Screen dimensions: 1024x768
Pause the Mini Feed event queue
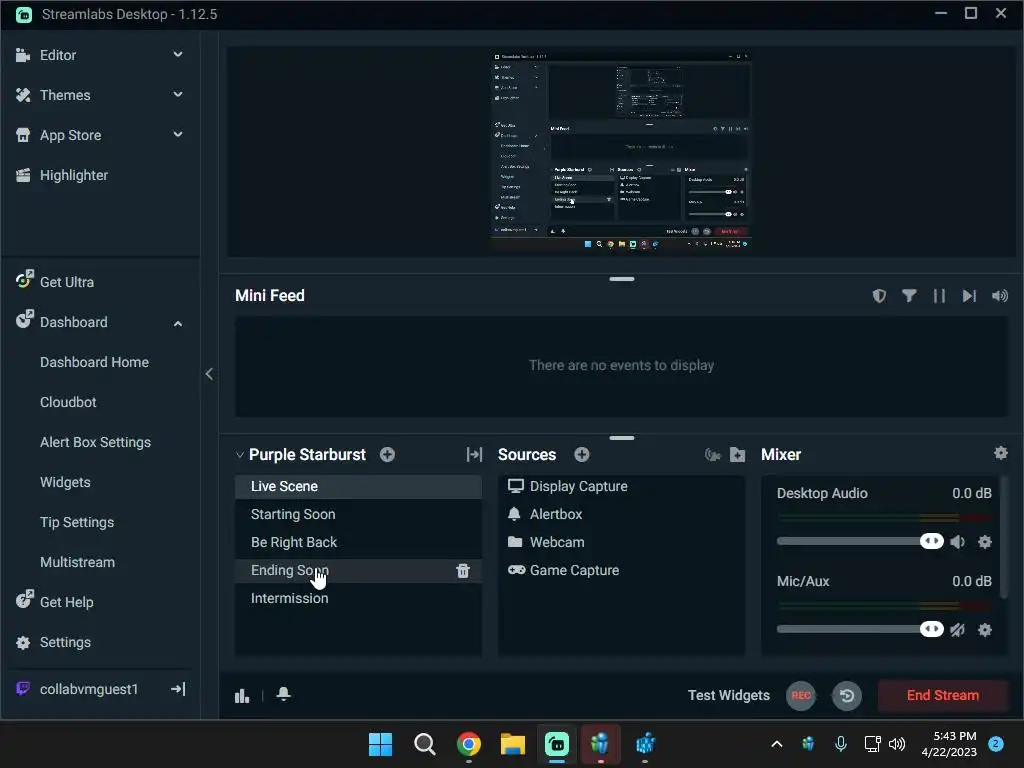click(939, 296)
